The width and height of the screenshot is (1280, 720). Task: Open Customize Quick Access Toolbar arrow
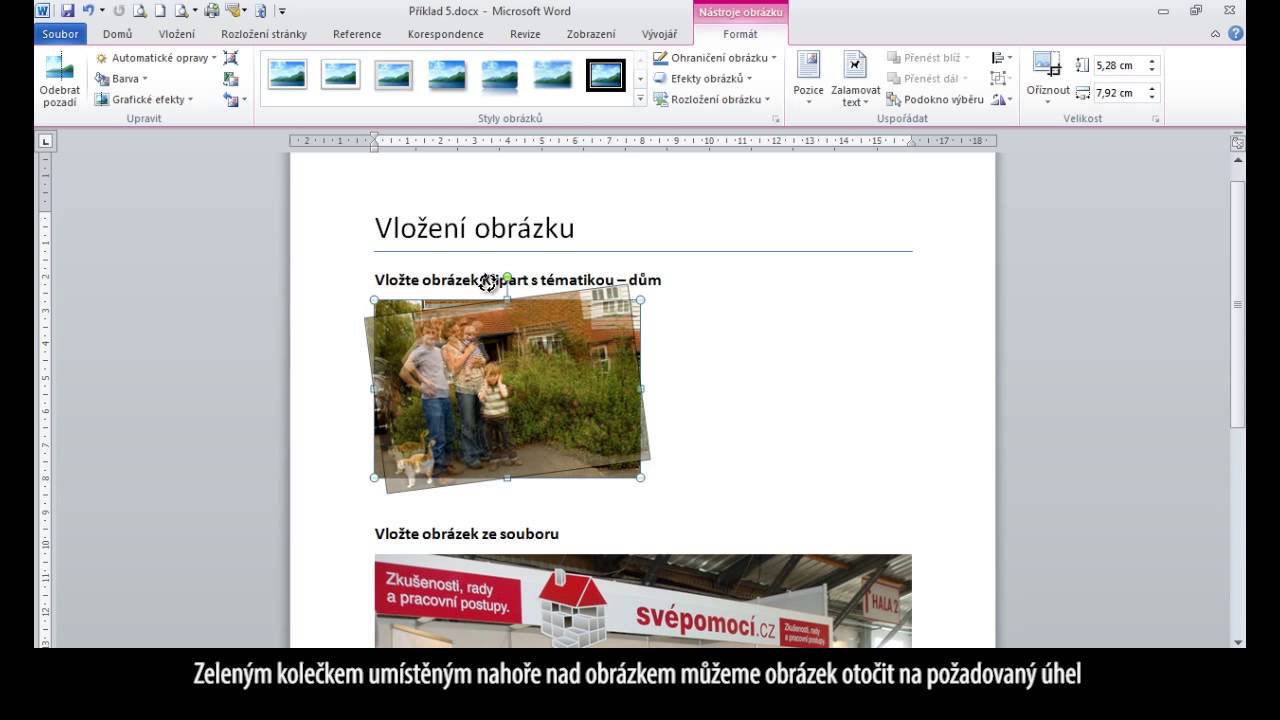282,11
